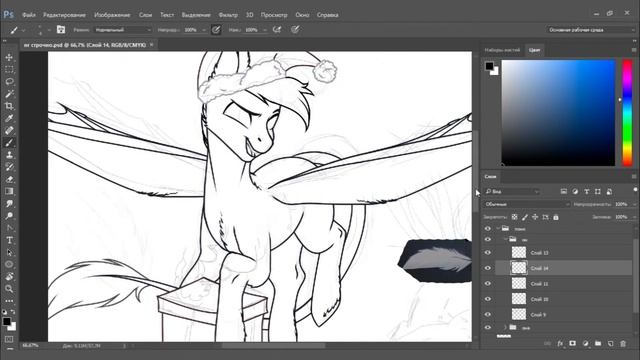Create new adjustment layer
The height and width of the screenshot is (360, 640).
click(586, 344)
